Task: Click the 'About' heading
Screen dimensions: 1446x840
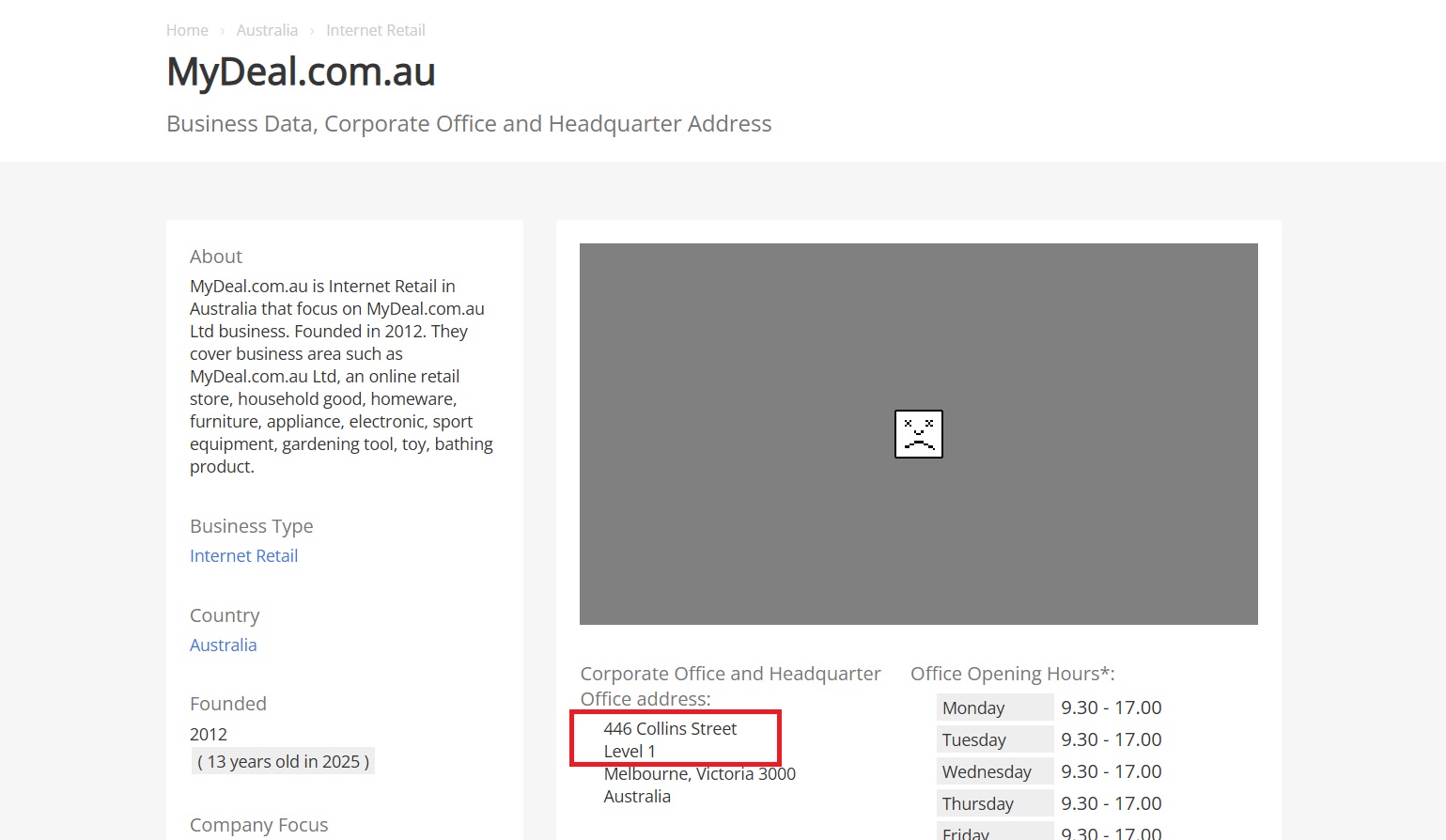Action: pos(216,257)
